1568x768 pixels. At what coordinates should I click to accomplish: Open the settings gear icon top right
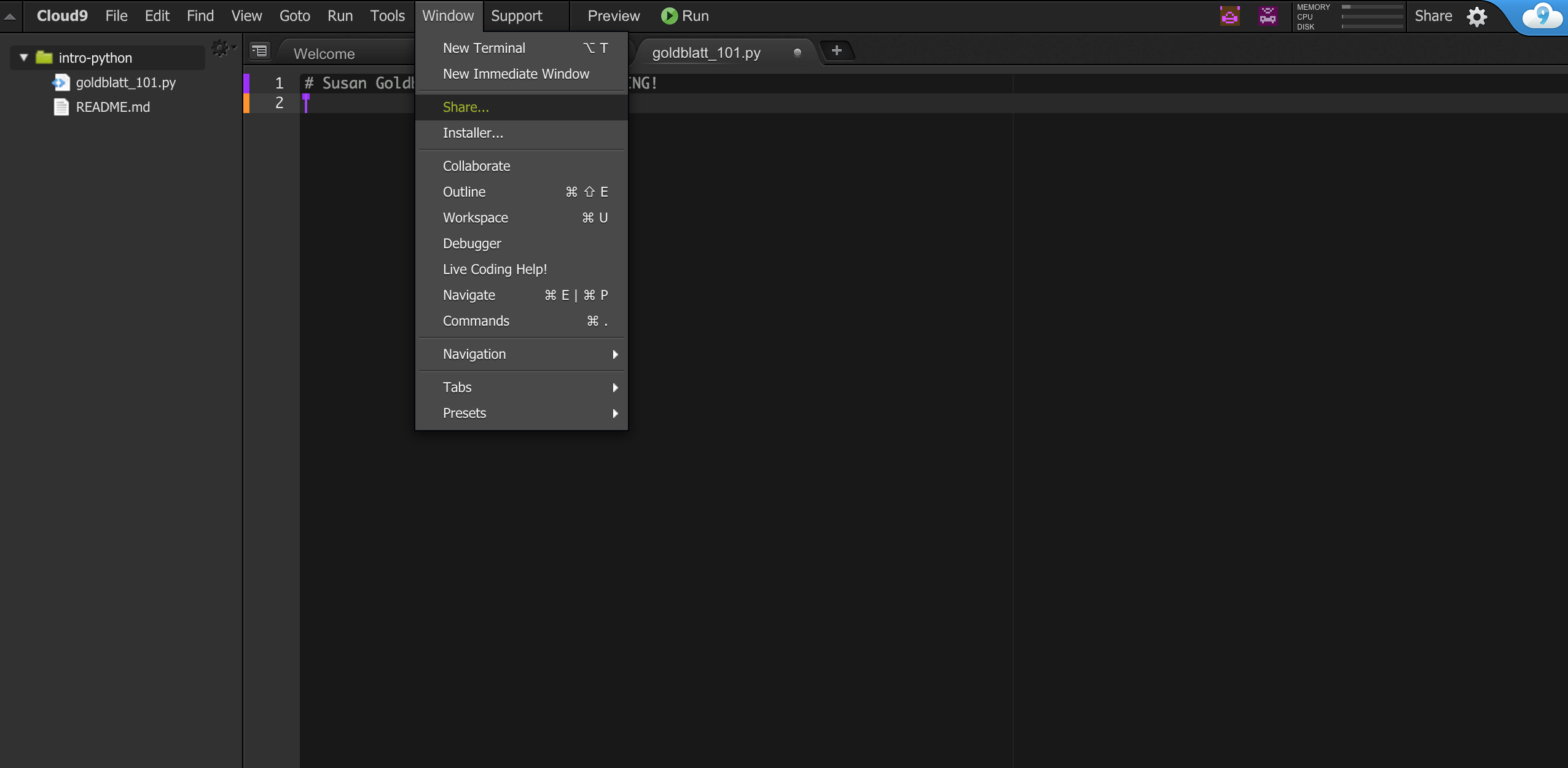[x=1476, y=17]
